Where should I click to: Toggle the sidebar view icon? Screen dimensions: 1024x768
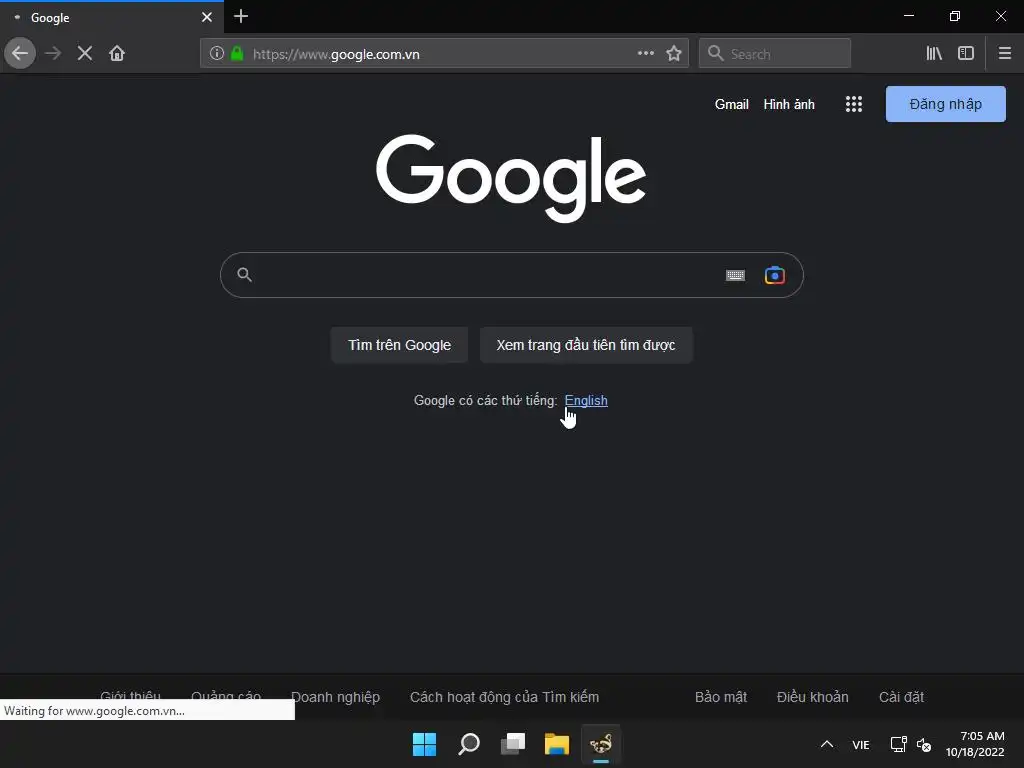(966, 54)
